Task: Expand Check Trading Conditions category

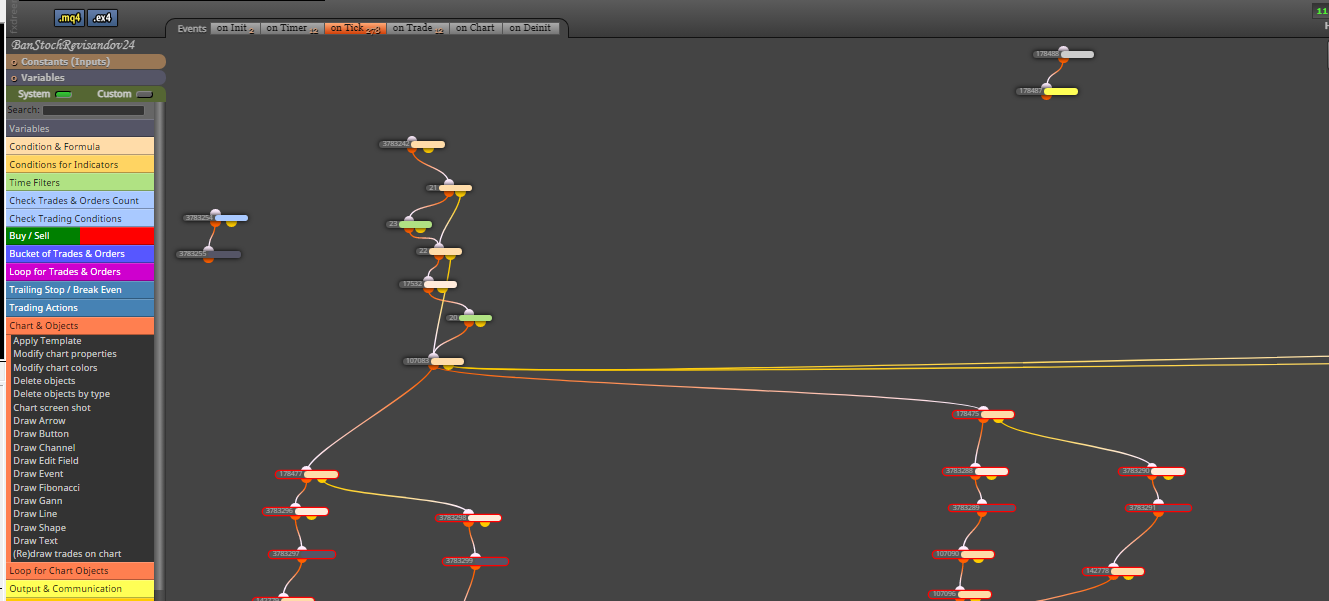Action: tap(80, 219)
